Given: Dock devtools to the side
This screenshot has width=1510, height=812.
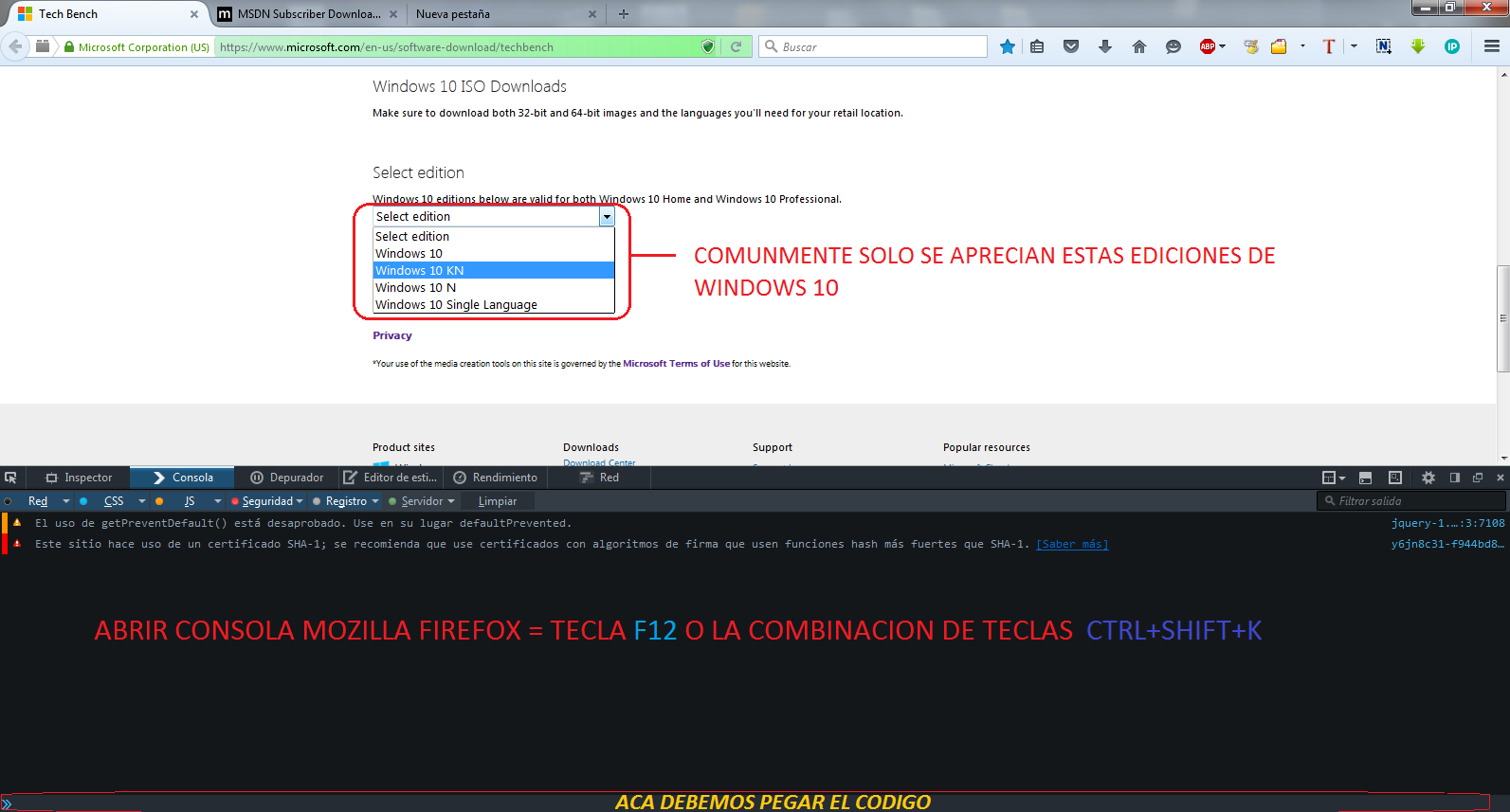Looking at the screenshot, I should point(1455,478).
